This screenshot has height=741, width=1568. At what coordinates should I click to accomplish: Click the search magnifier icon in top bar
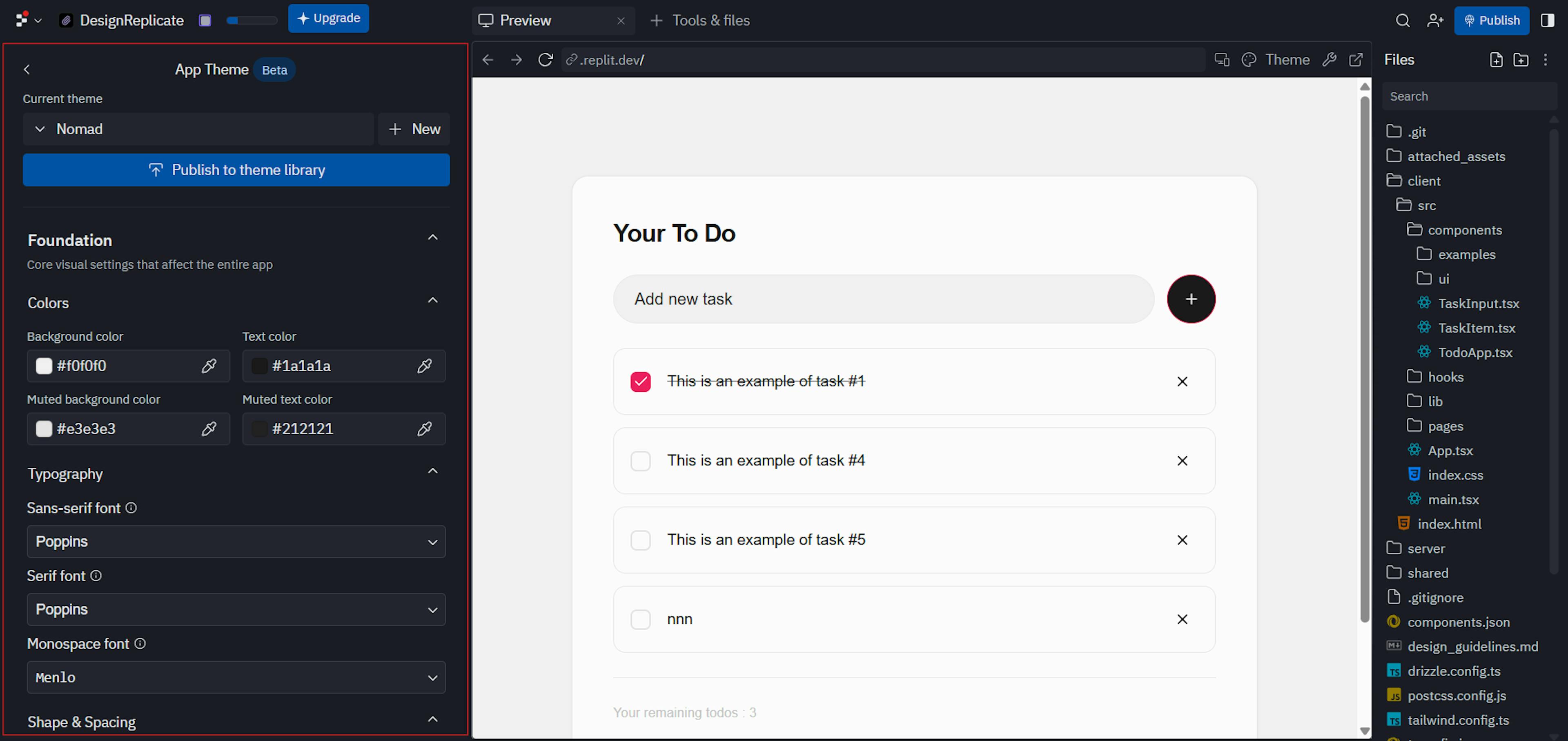coord(1403,21)
